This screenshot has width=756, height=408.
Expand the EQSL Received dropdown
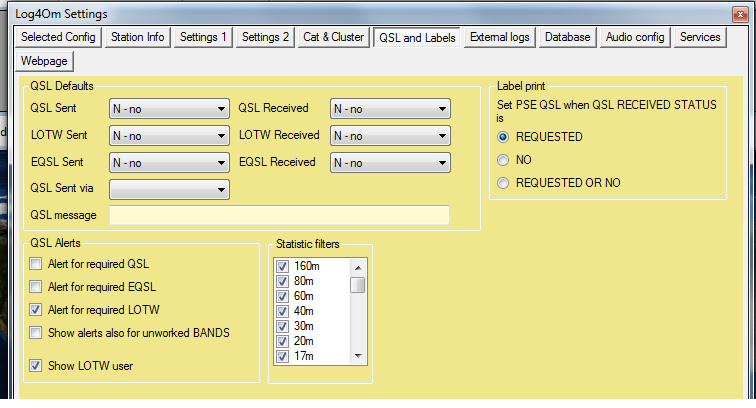coord(390,163)
